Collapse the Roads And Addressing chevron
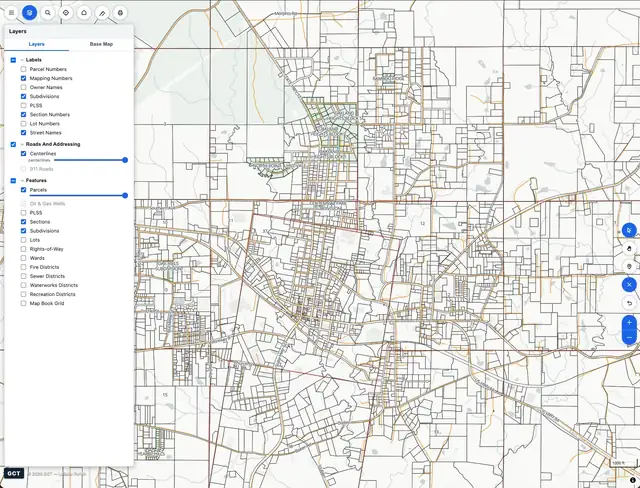 coord(22,144)
